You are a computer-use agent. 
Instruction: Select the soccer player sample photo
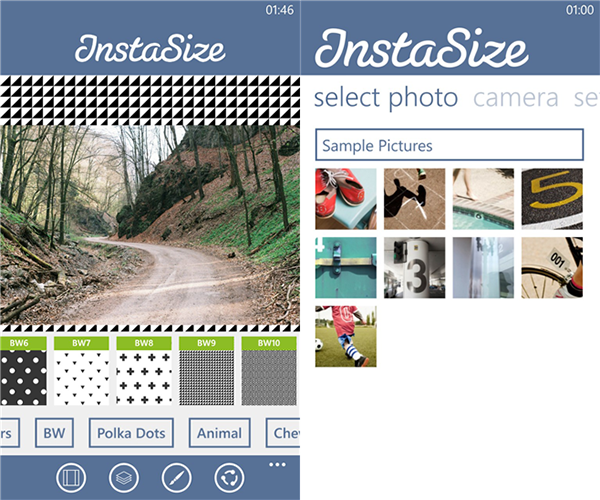[346, 336]
